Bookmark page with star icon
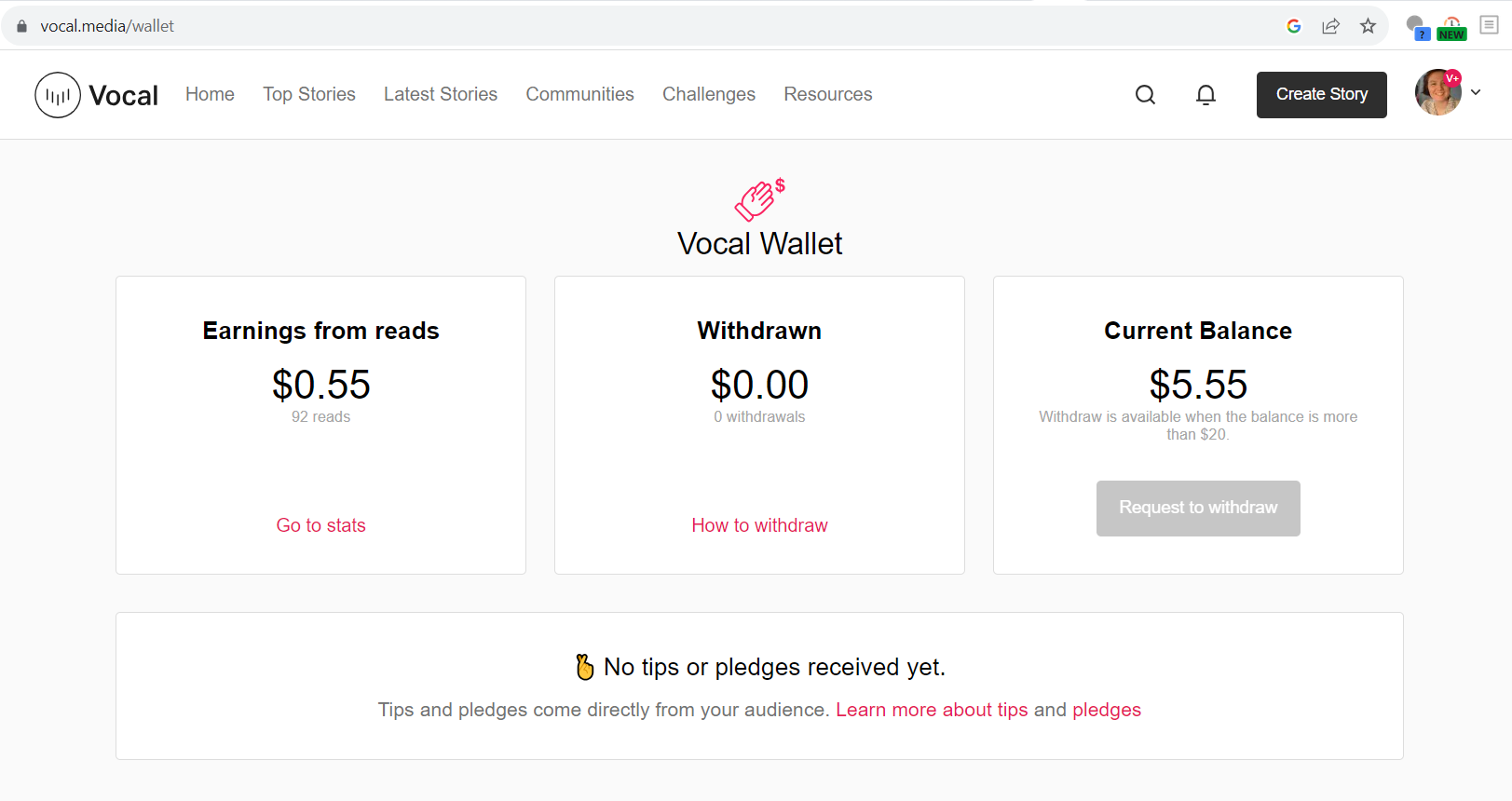The width and height of the screenshot is (1512, 801). point(1368,26)
